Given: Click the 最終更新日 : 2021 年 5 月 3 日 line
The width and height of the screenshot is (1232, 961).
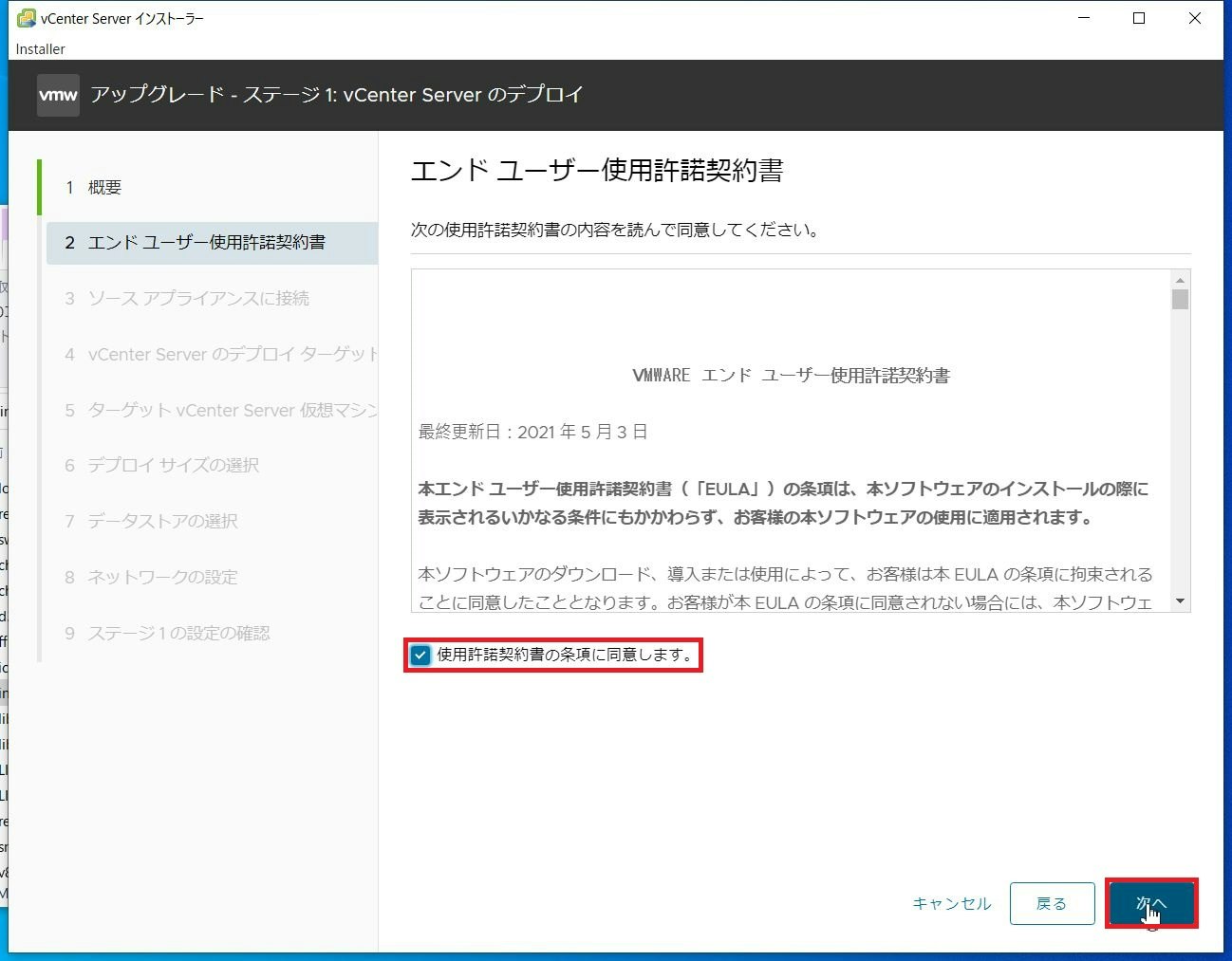Looking at the screenshot, I should (532, 432).
